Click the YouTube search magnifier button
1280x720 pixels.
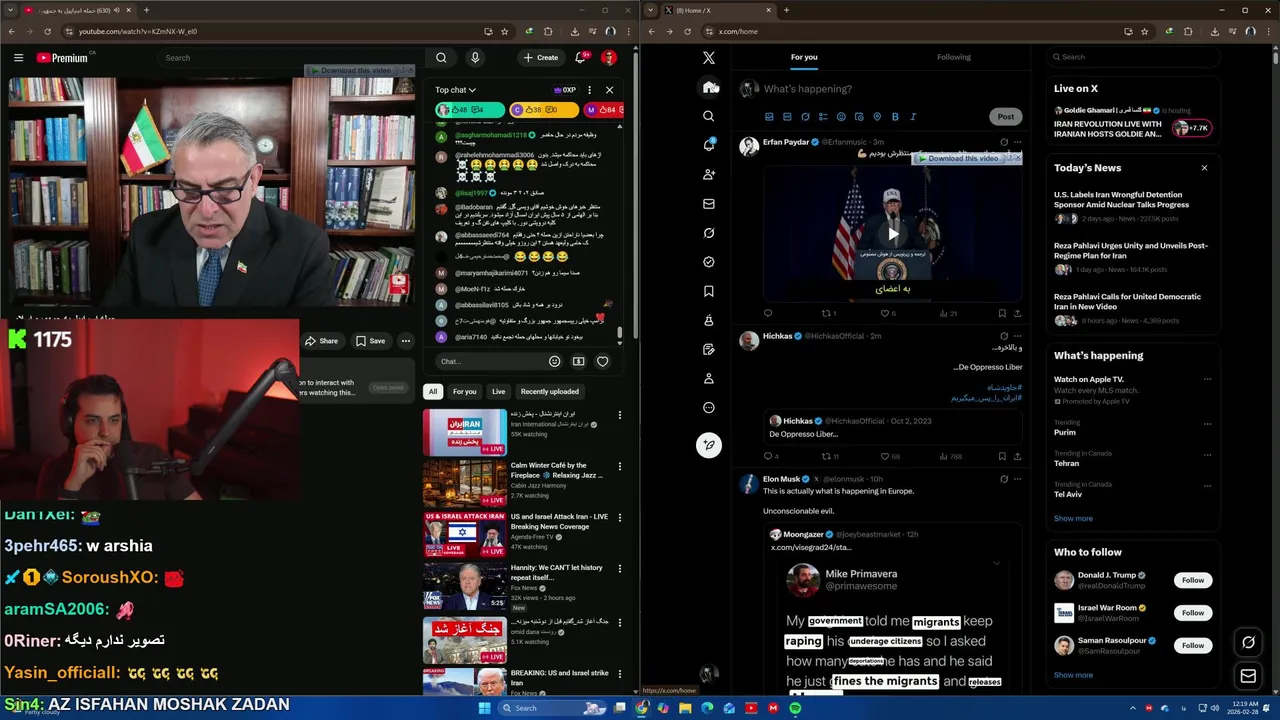pyautogui.click(x=441, y=58)
